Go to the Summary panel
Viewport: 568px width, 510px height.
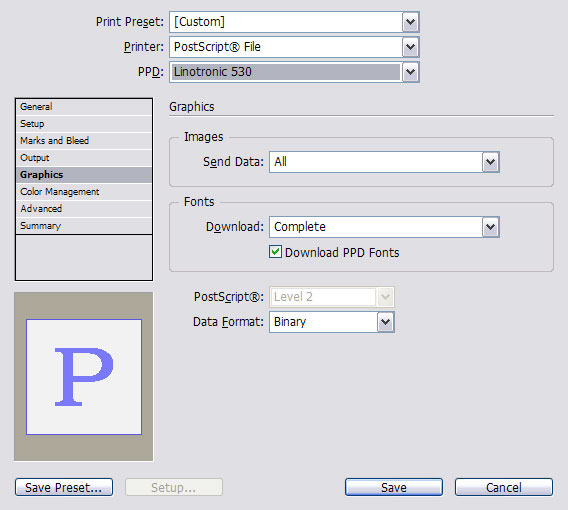pyautogui.click(x=84, y=226)
